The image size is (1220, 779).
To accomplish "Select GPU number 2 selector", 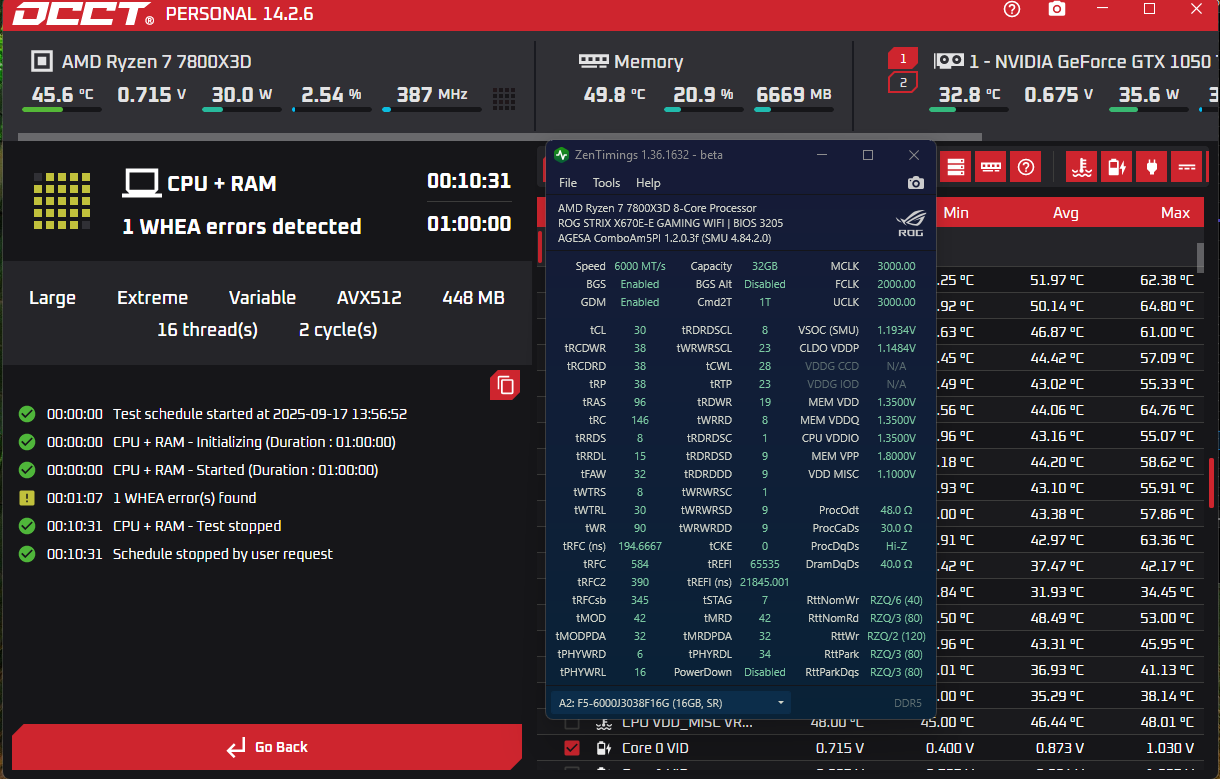I will [903, 82].
